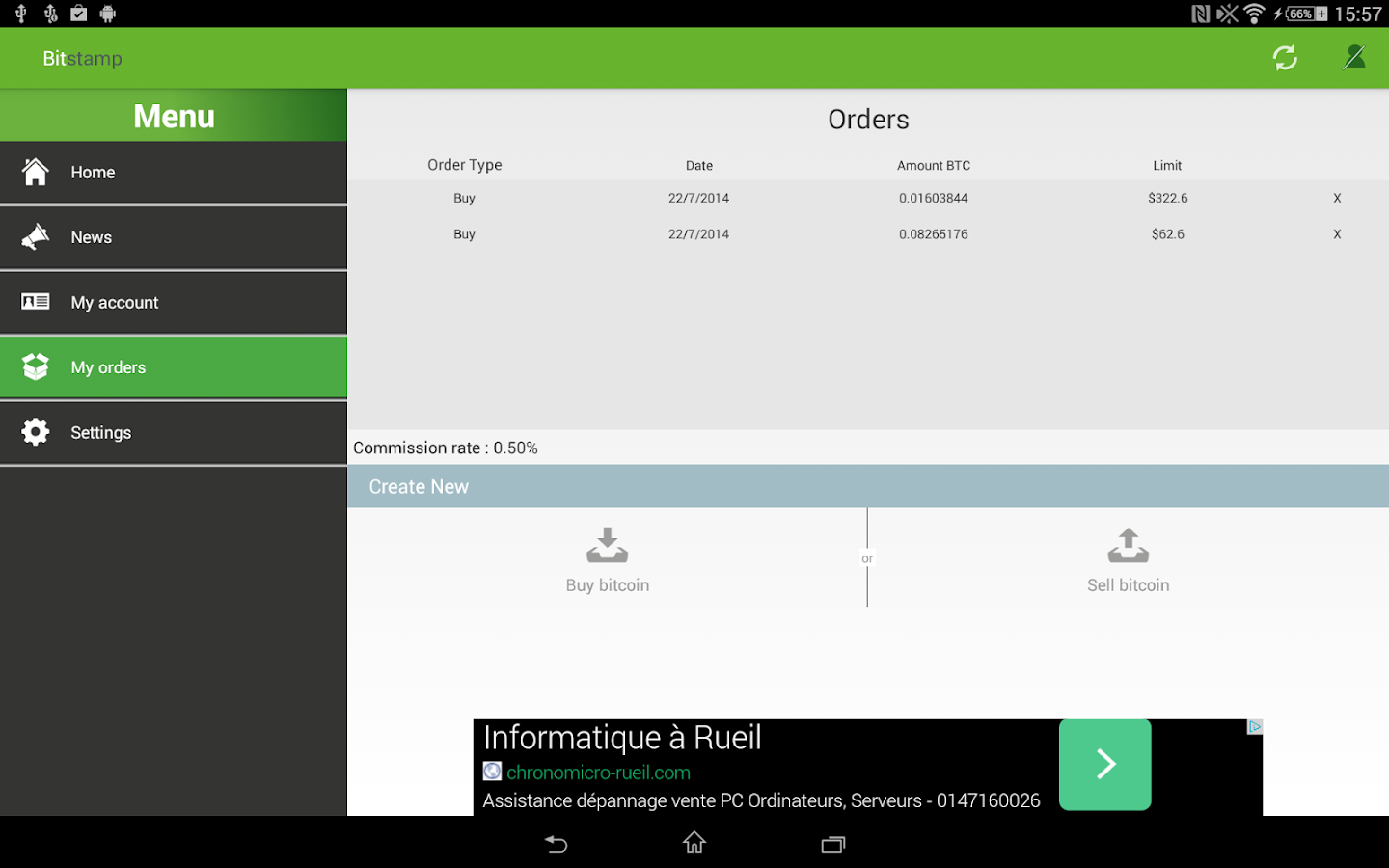Tap the Wi-Fi status icon
The width and height of the screenshot is (1389, 868).
tap(1254, 14)
